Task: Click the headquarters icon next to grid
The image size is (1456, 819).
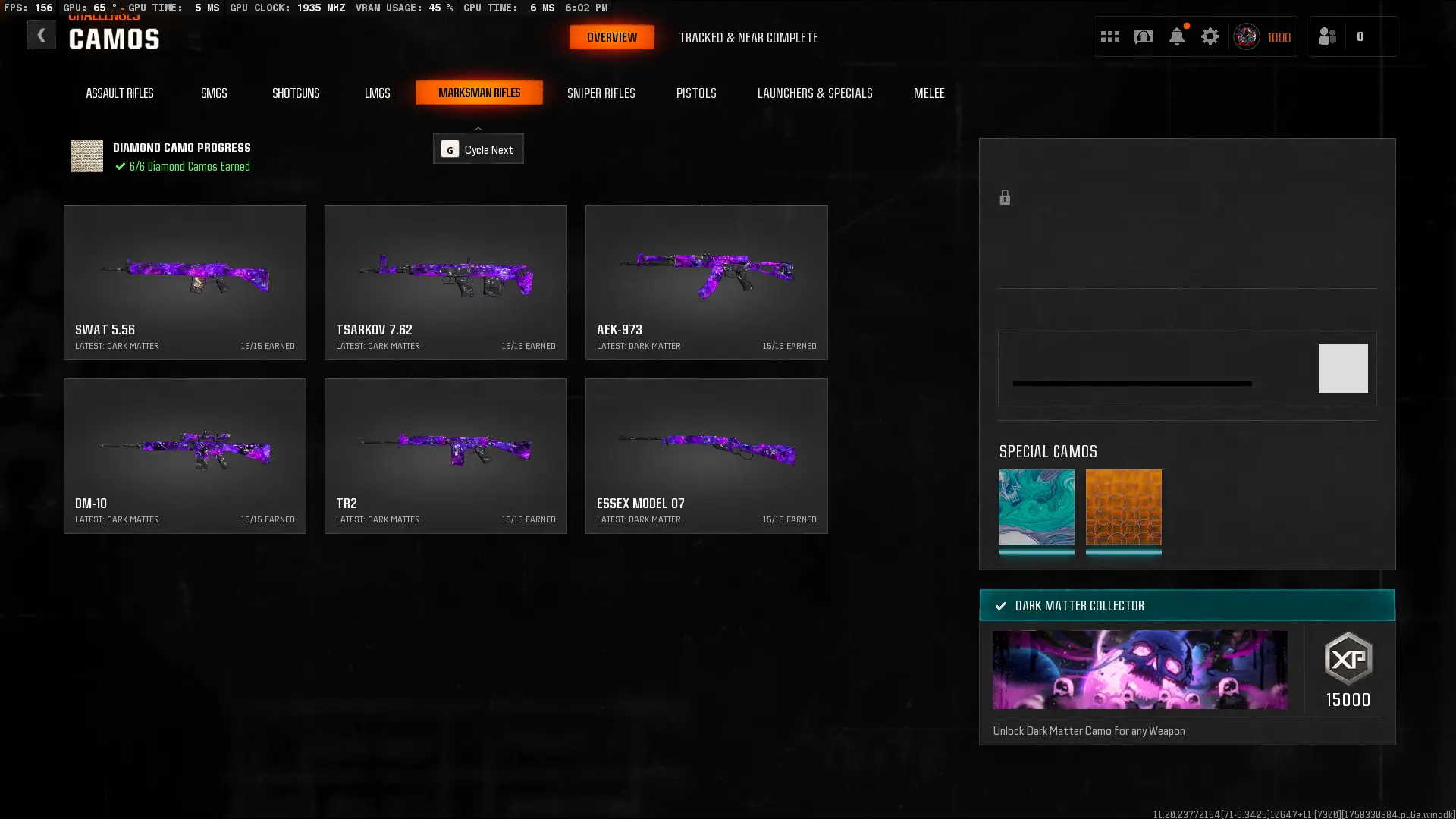Action: (1144, 36)
